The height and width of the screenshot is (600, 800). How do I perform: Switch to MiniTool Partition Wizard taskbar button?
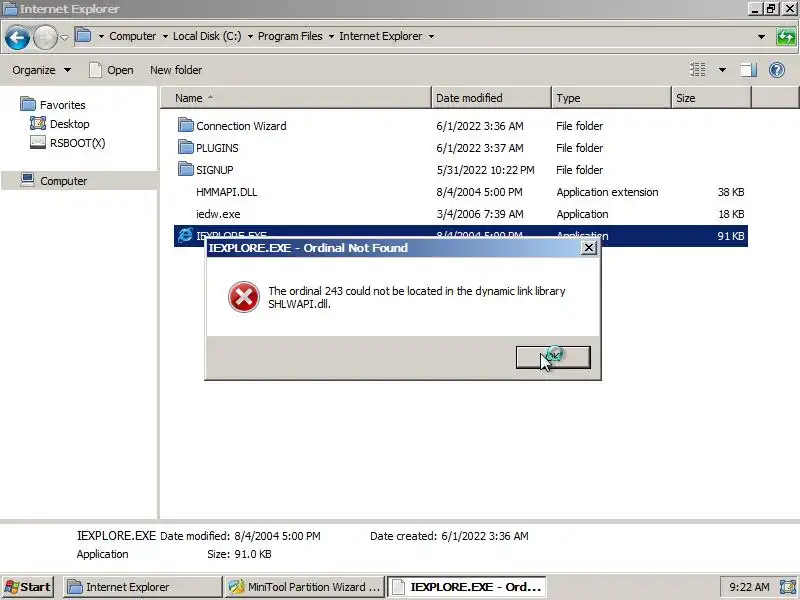[305, 587]
